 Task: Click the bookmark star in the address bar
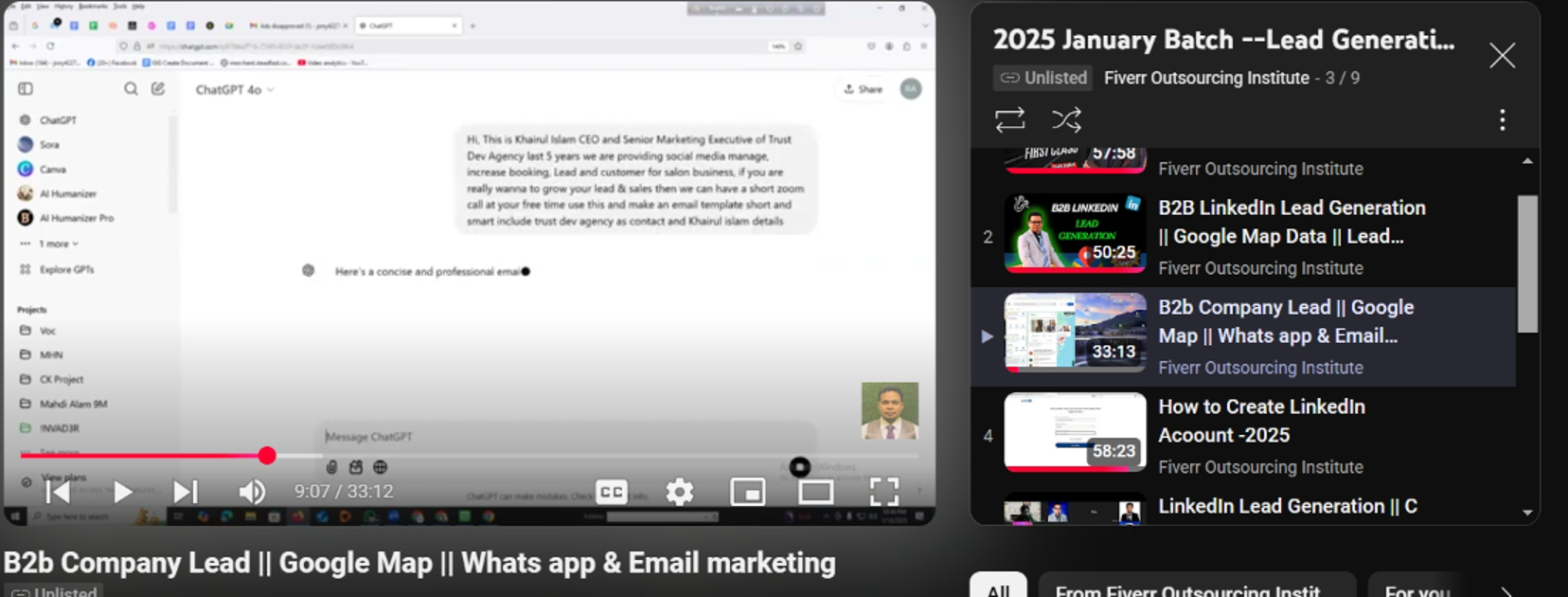click(798, 45)
